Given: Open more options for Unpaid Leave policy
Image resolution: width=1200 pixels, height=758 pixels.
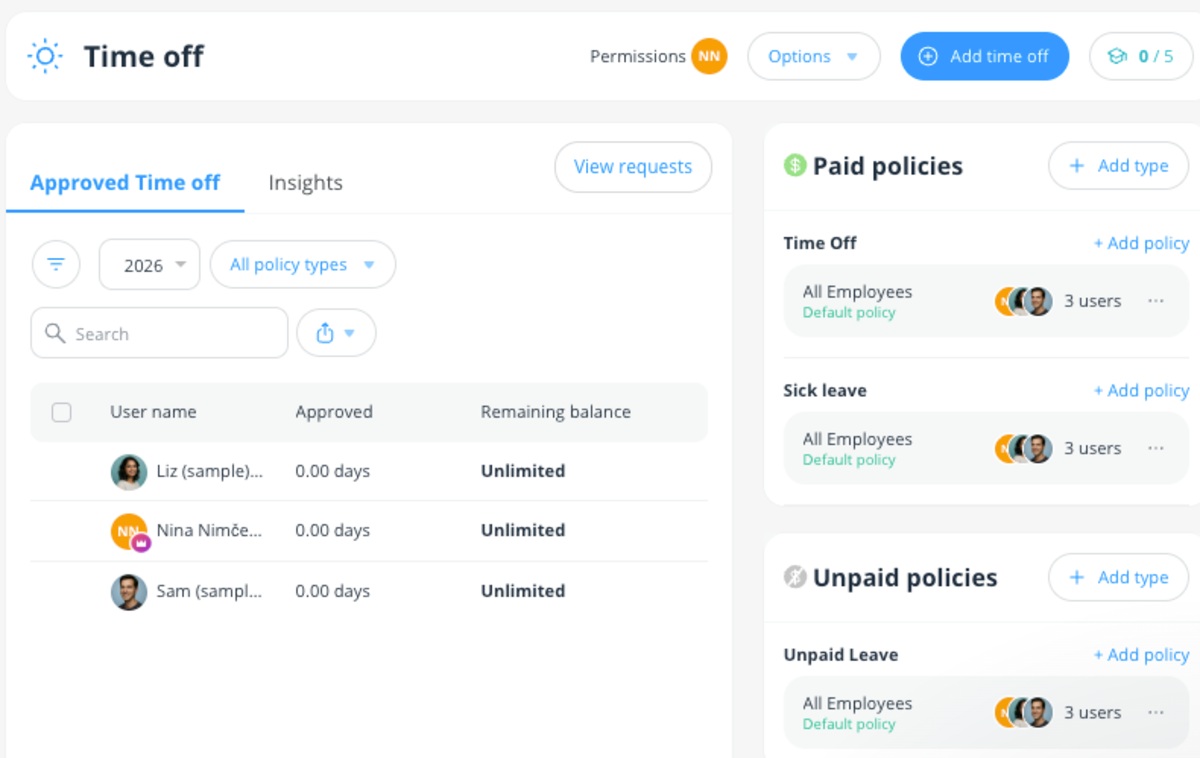Looking at the screenshot, I should [x=1156, y=712].
